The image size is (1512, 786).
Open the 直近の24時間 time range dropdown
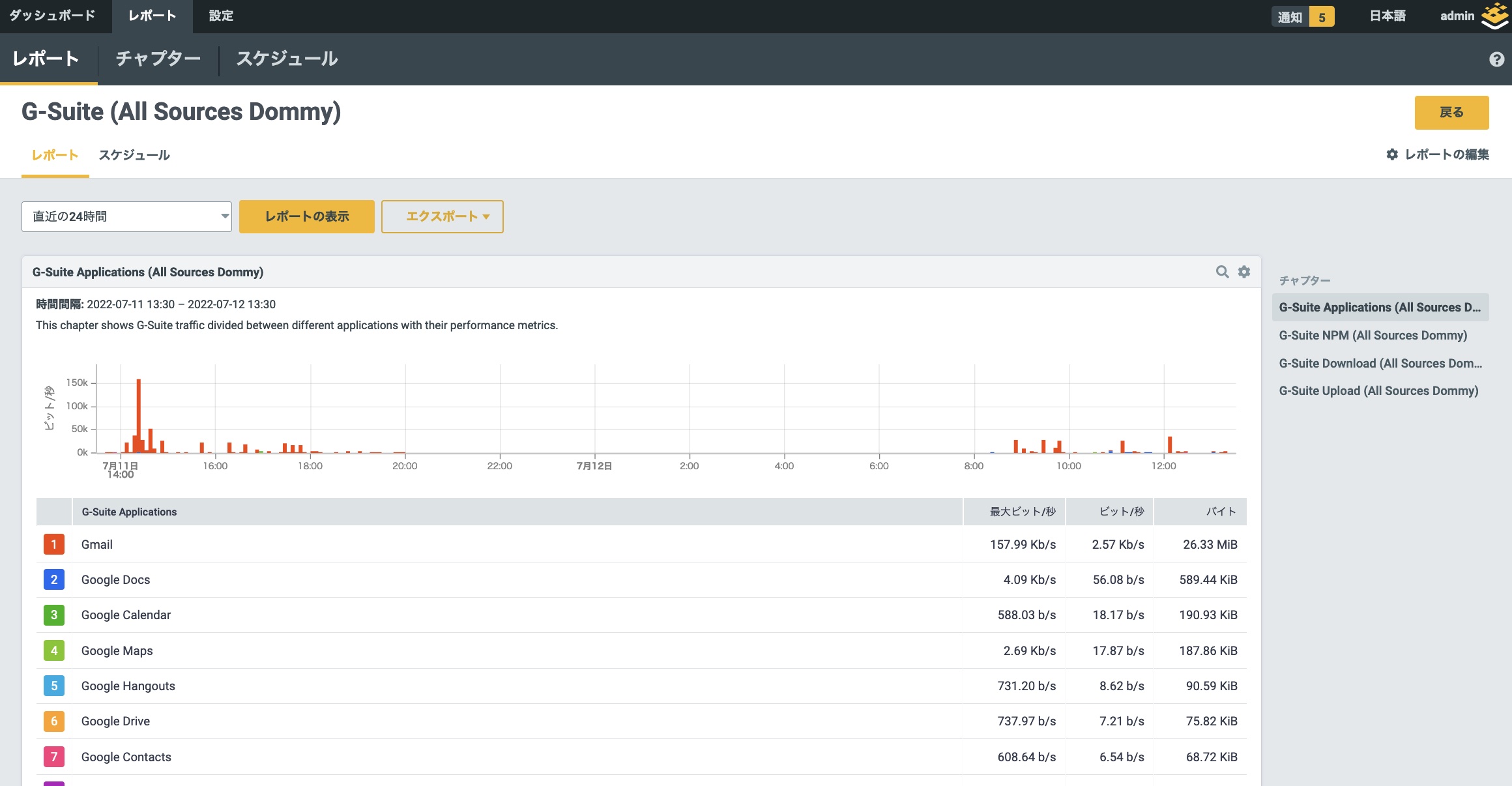126,216
